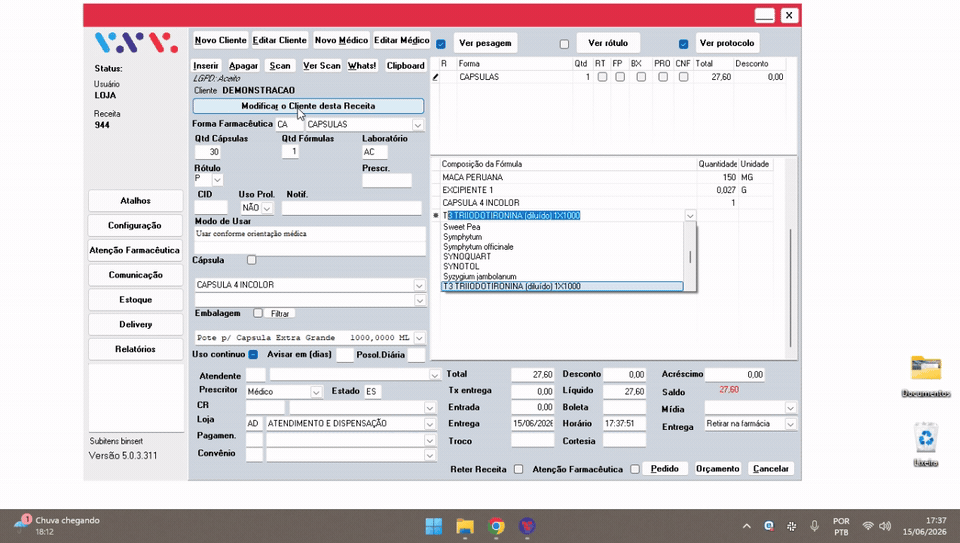Open Rótulo dropdown showing P
This screenshot has height=543, width=960.
[217, 179]
